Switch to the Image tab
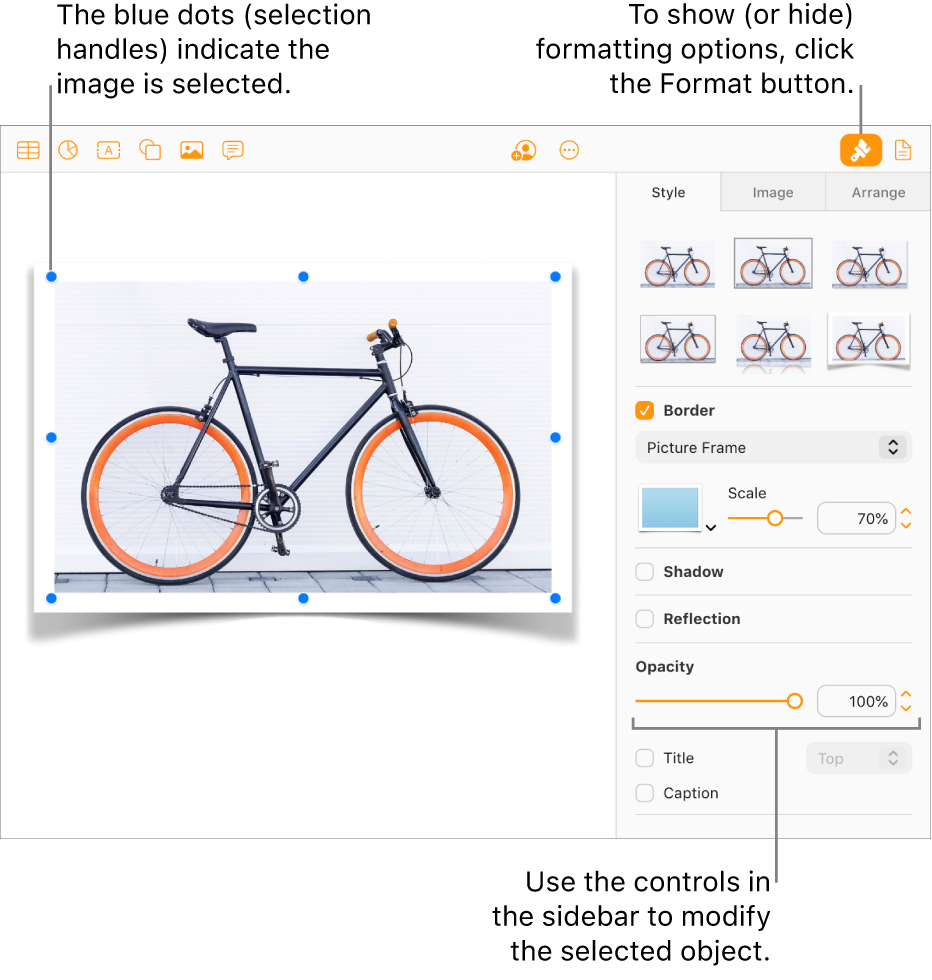 (x=772, y=192)
